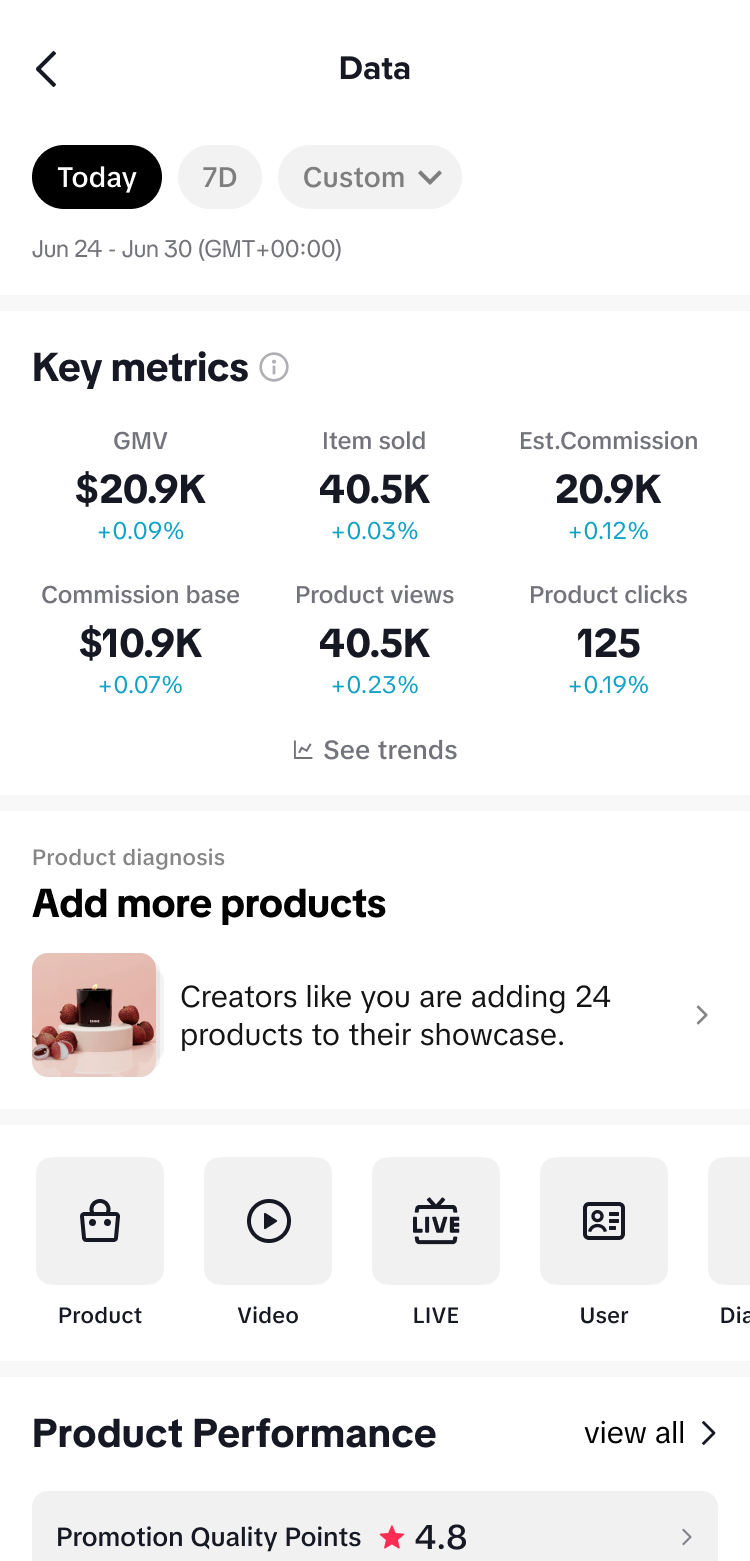Open the LIVE TV icon
The height and width of the screenshot is (1561, 750).
pyautogui.click(x=436, y=1221)
